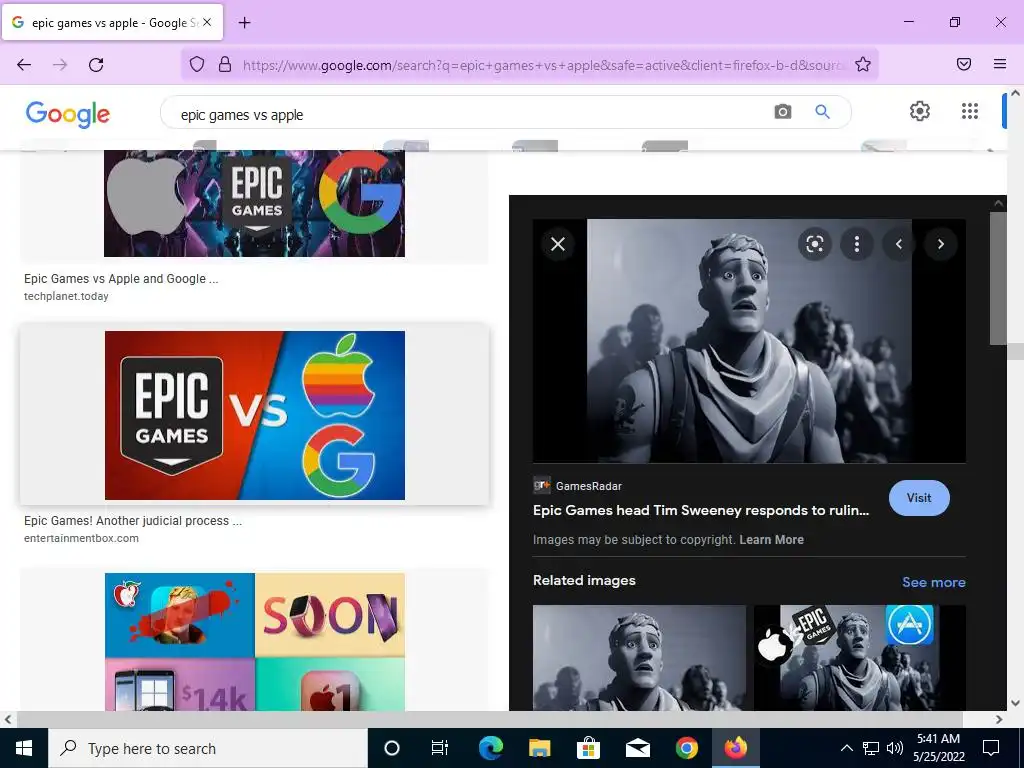Open Task View on taskbar

[x=440, y=748]
